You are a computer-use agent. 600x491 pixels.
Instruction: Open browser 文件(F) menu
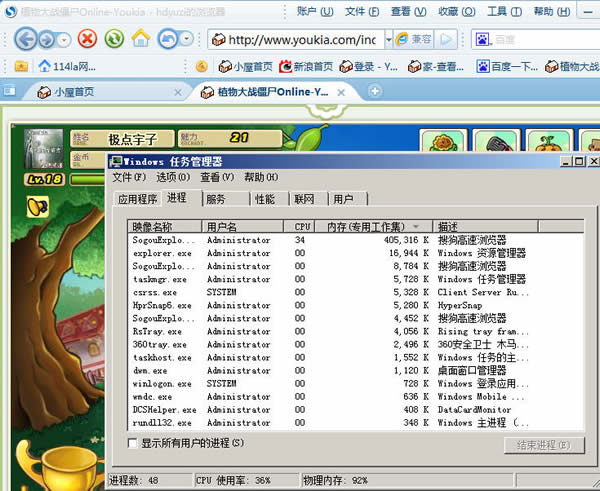(x=362, y=12)
